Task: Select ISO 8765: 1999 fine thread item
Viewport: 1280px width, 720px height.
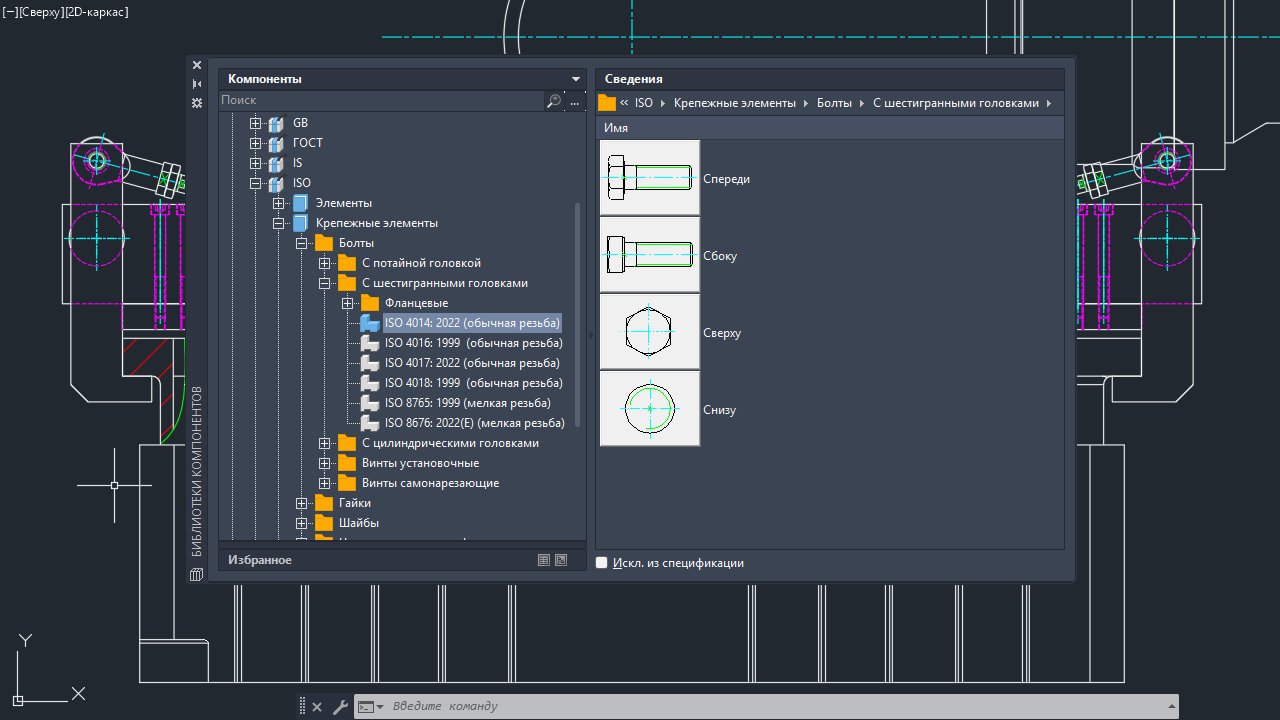Action: tap(467, 403)
